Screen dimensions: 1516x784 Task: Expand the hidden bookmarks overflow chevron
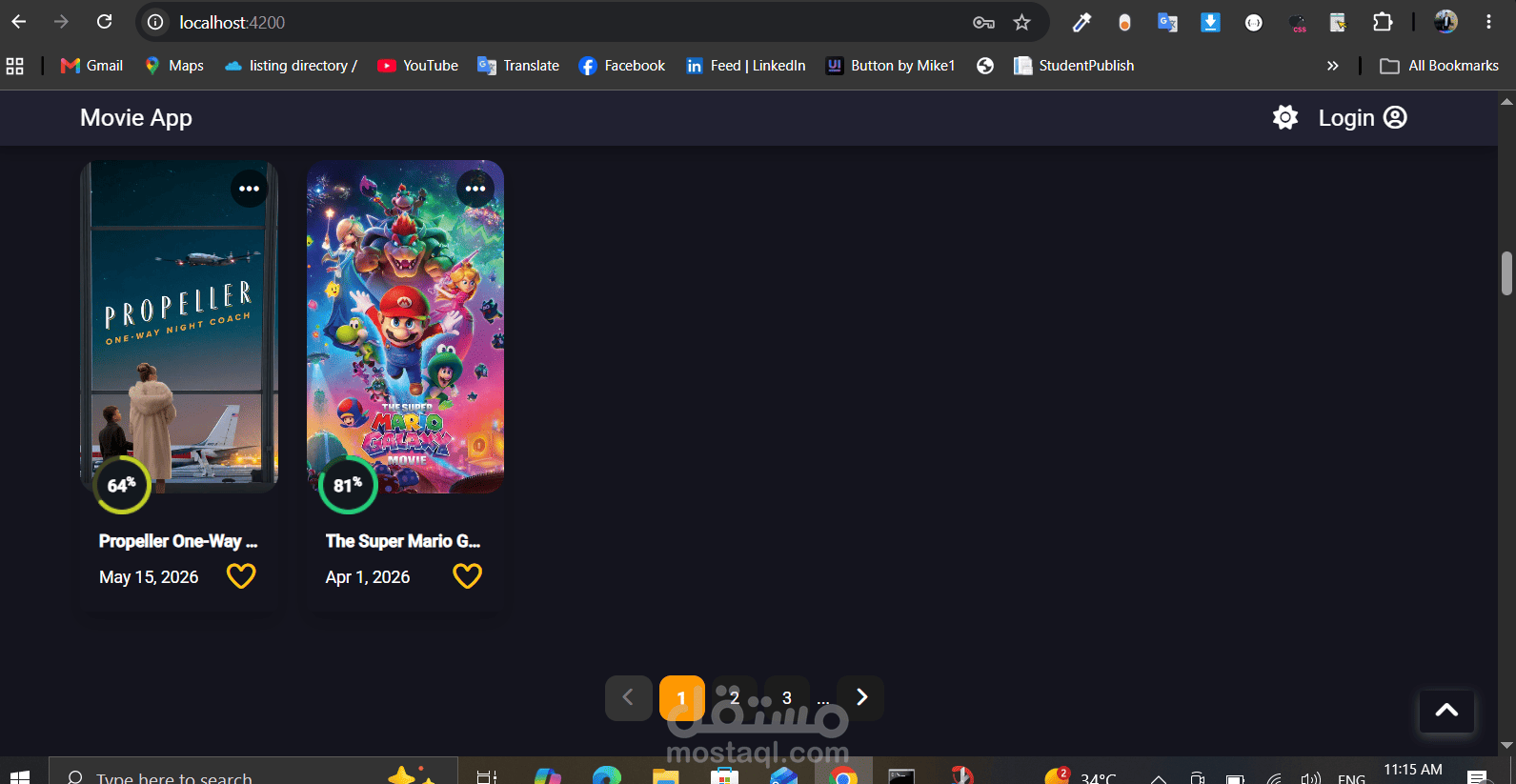(x=1332, y=66)
